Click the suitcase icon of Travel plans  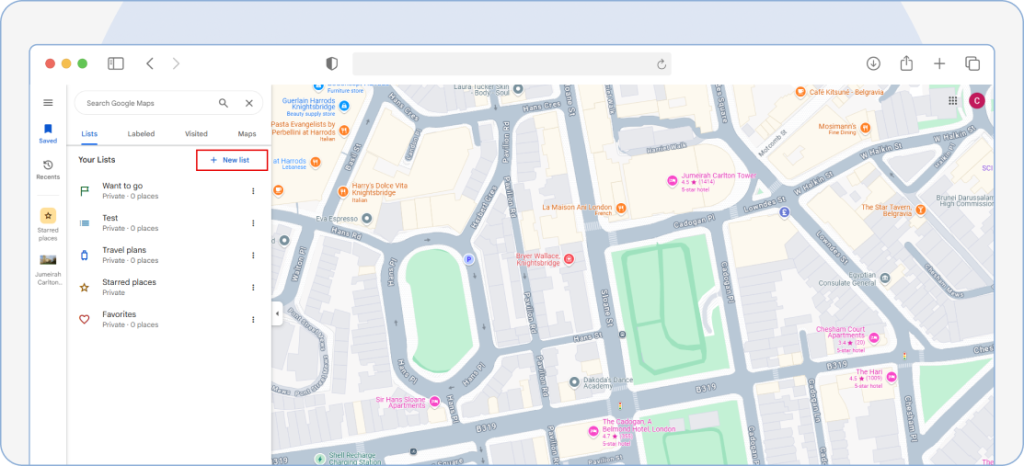[x=84, y=255]
